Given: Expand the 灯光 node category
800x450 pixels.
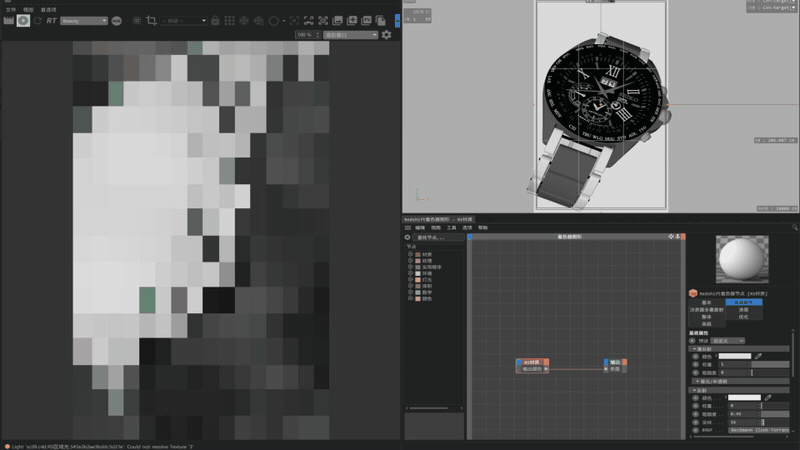Looking at the screenshot, I should point(410,280).
